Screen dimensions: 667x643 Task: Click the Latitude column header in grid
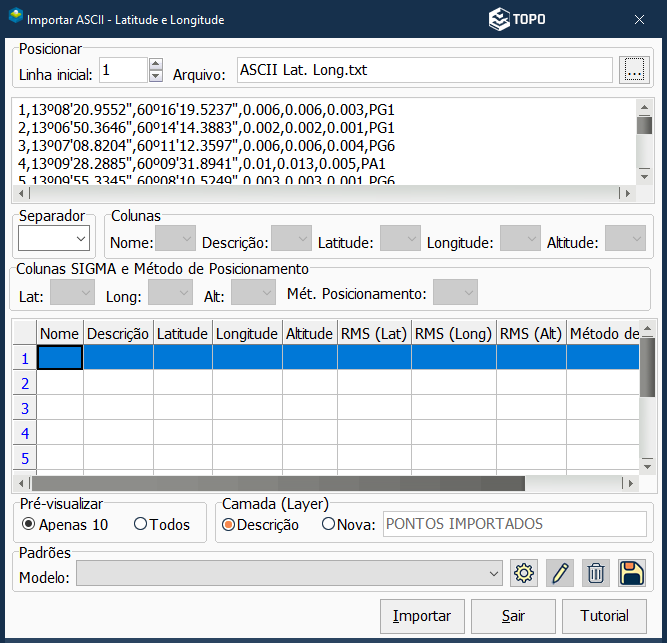click(182, 334)
